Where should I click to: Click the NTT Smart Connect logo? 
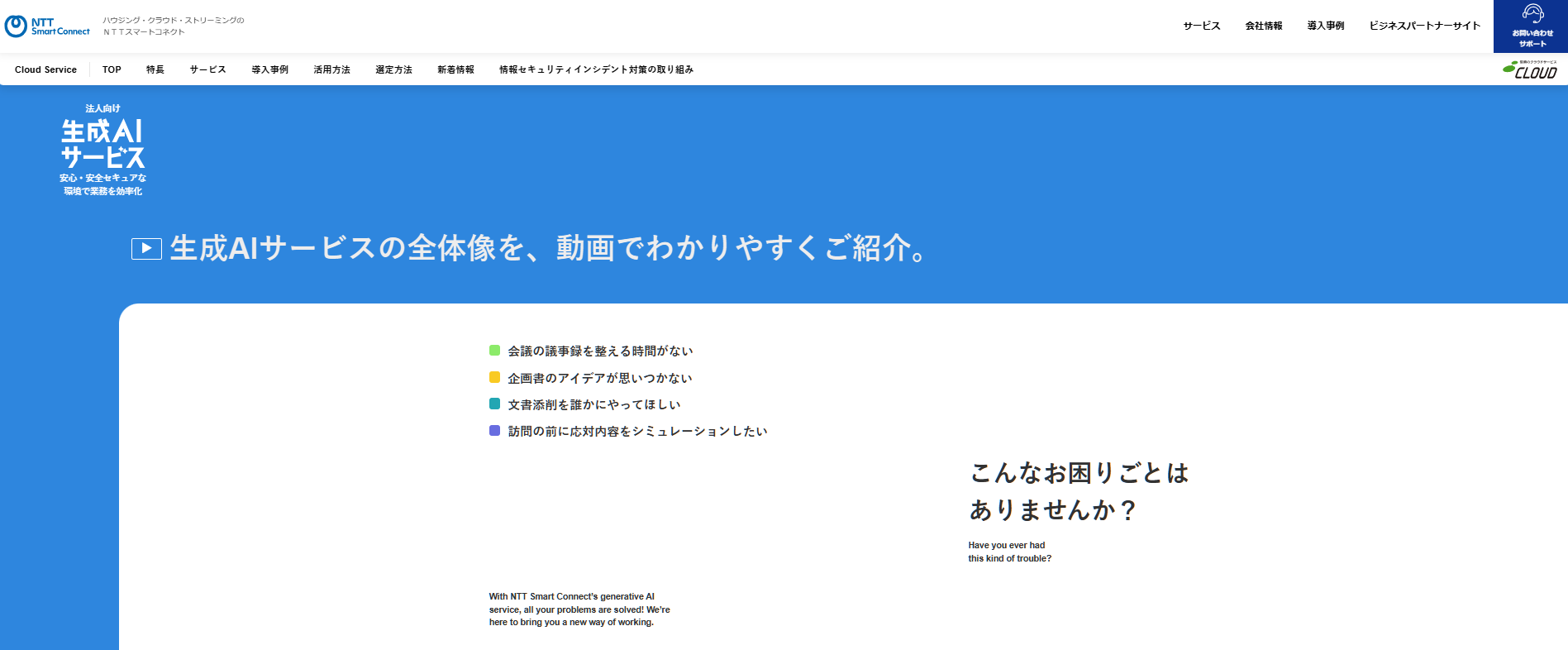47,26
